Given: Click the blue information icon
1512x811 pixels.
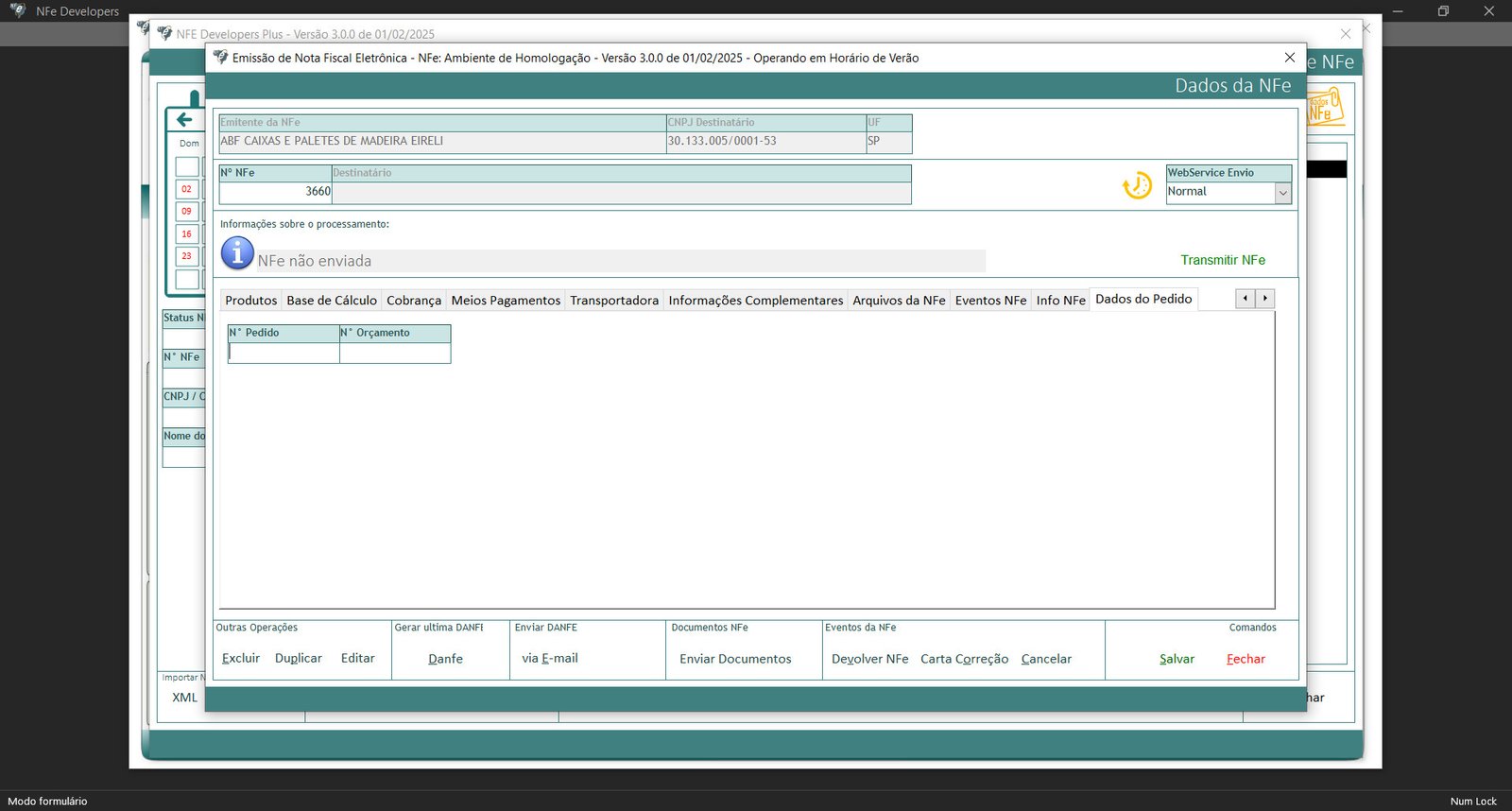Looking at the screenshot, I should pos(237,253).
